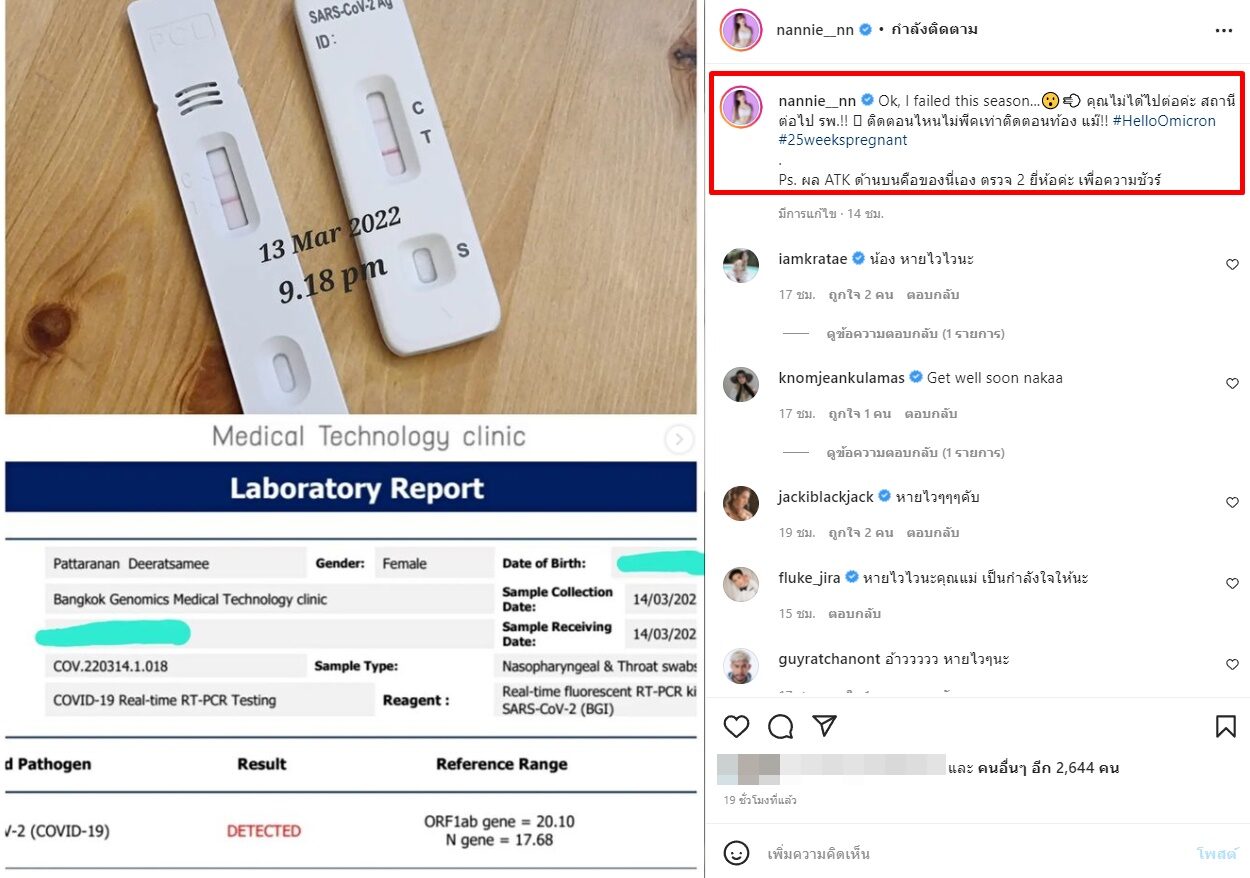The width and height of the screenshot is (1250, 878).
Task: Open the #25weekspregnant hashtag
Action: tap(843, 140)
